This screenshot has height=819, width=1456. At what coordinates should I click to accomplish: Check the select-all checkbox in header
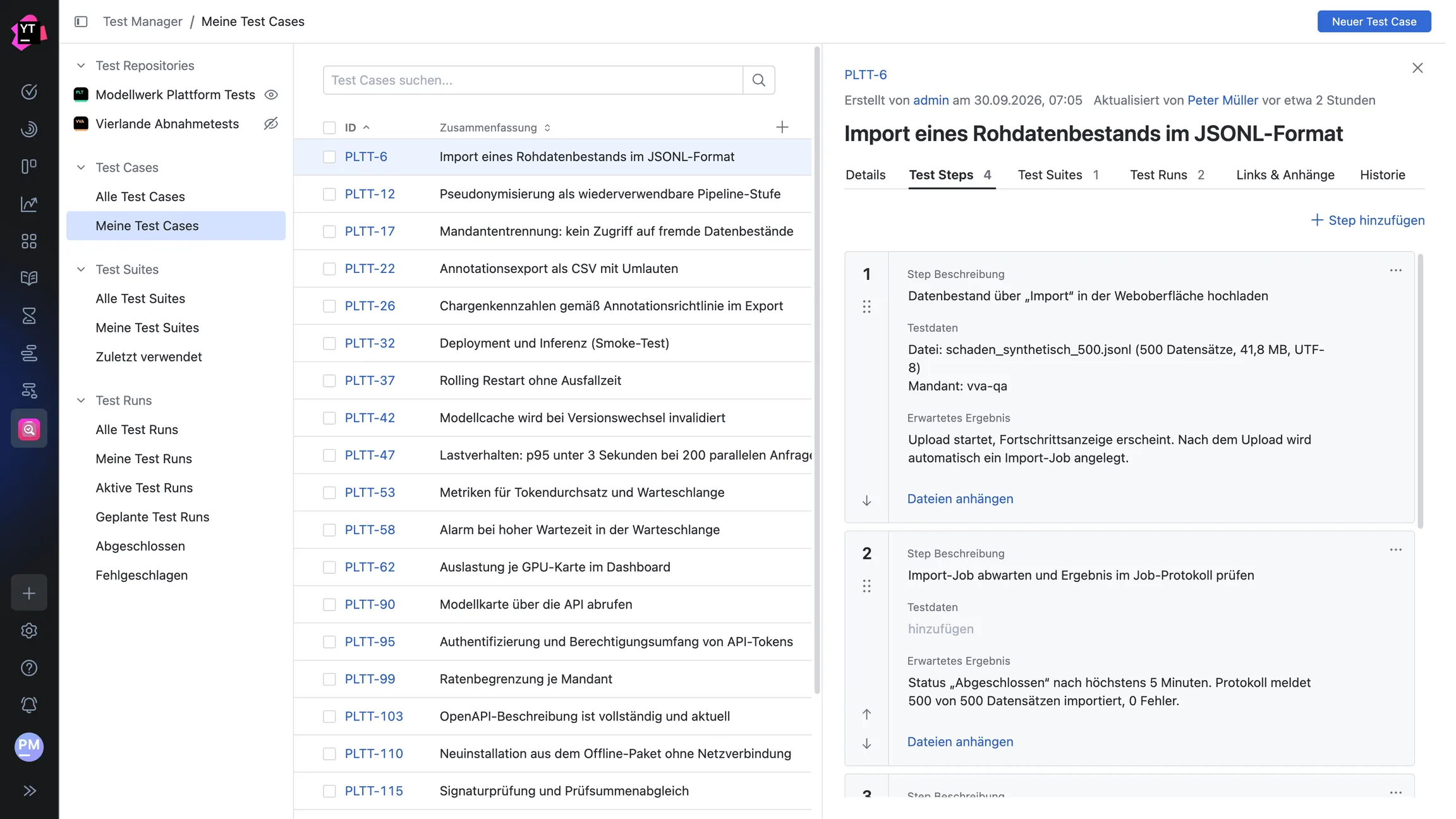pos(329,128)
